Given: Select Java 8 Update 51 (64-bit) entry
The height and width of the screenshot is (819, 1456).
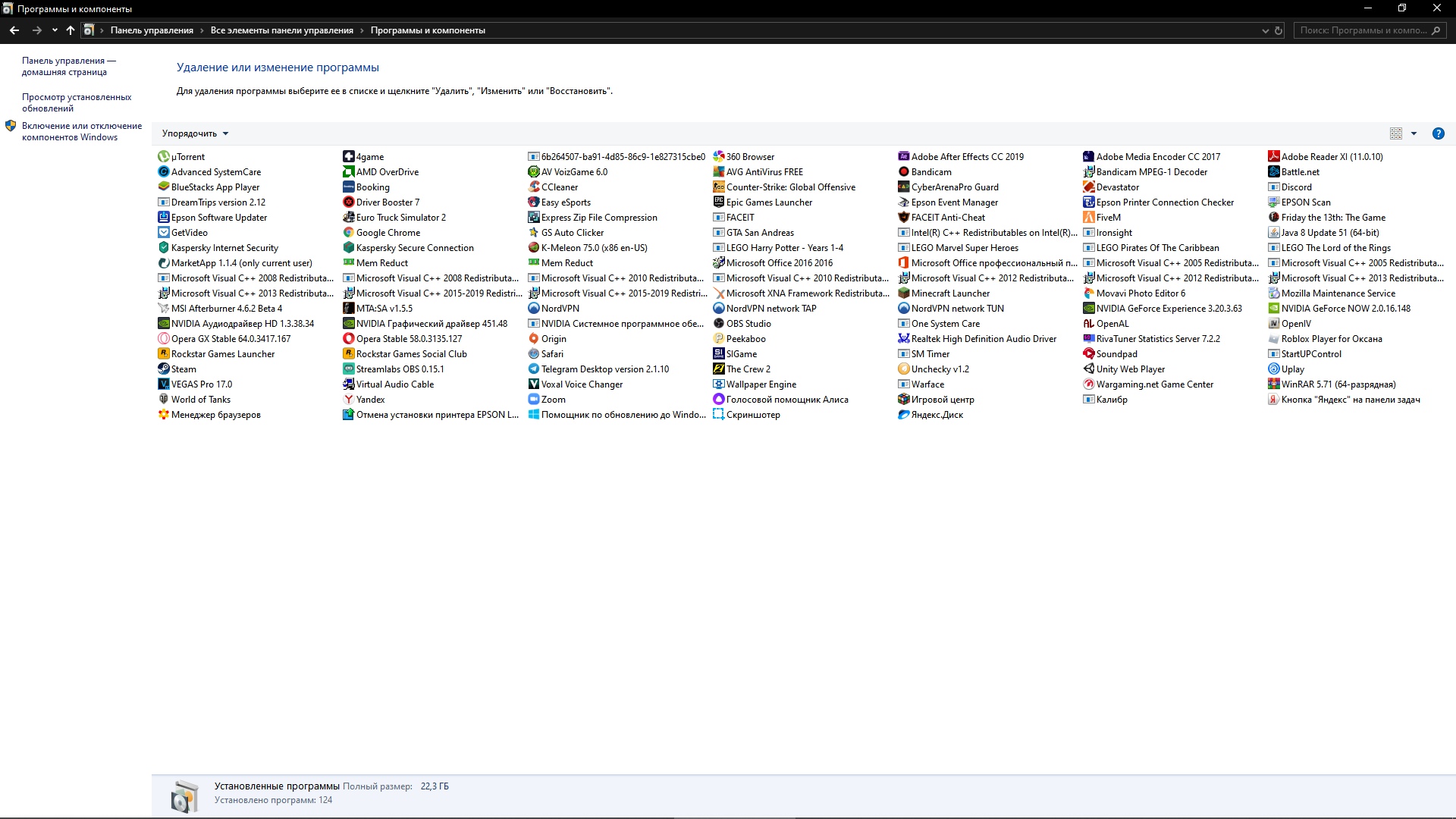Looking at the screenshot, I should tap(1323, 233).
